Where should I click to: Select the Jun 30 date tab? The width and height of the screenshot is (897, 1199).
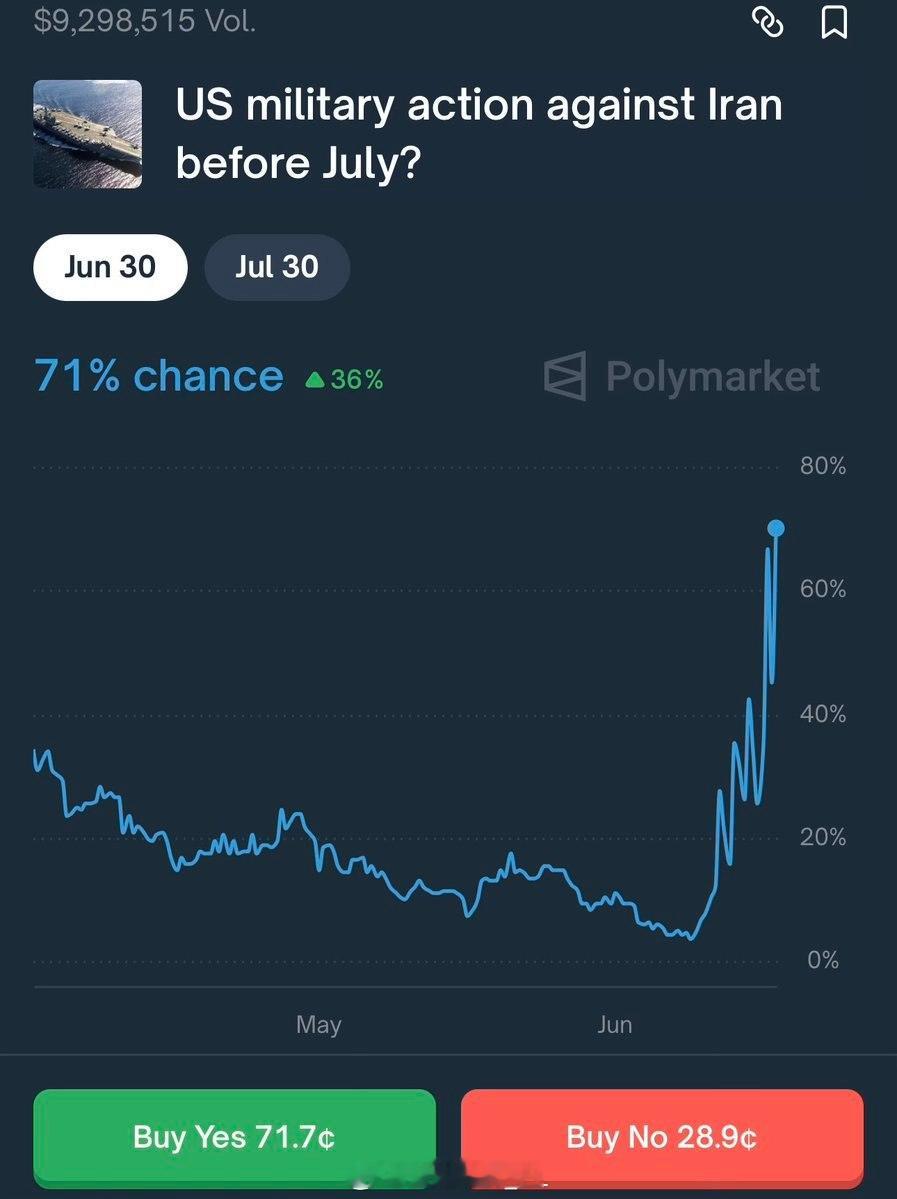110,267
